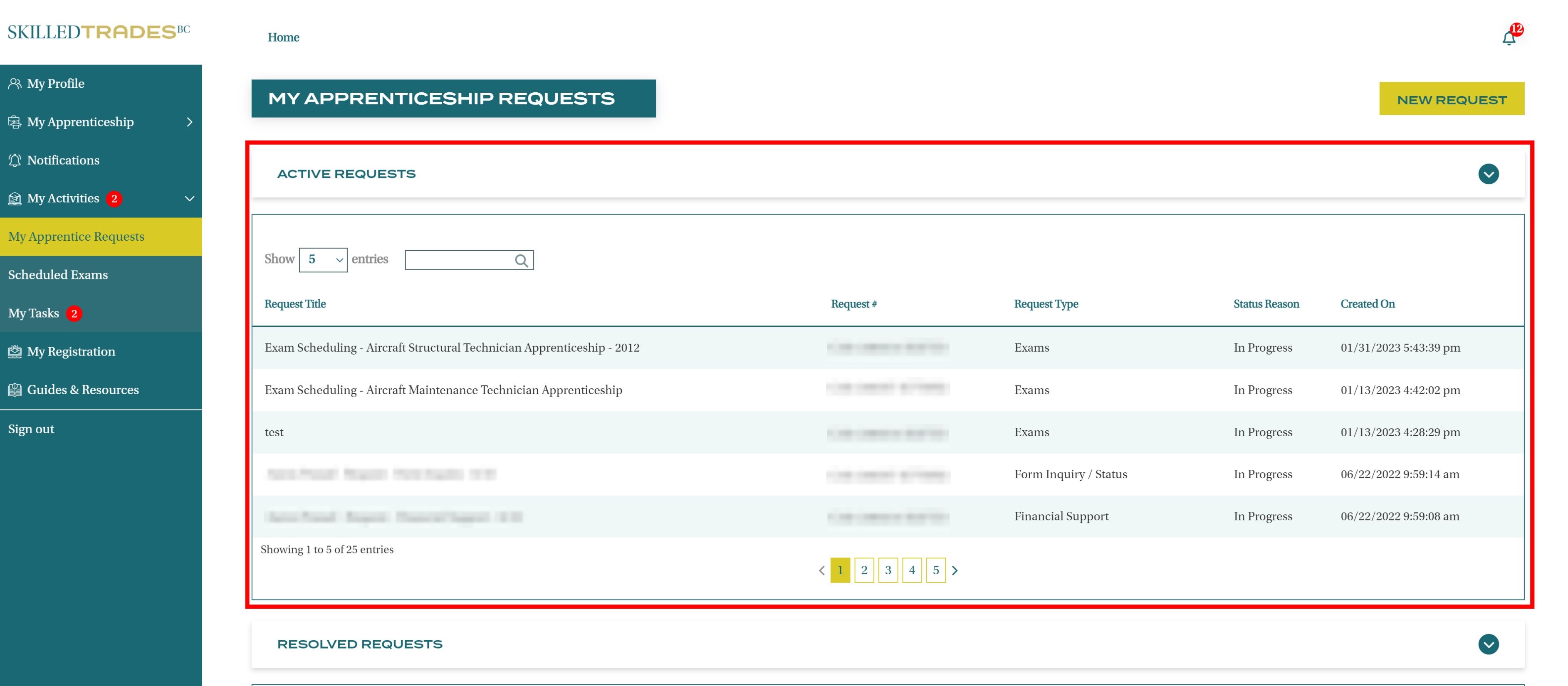Click the My Activities sidebar icon
Screen dimensions: 1568x686
[15, 198]
